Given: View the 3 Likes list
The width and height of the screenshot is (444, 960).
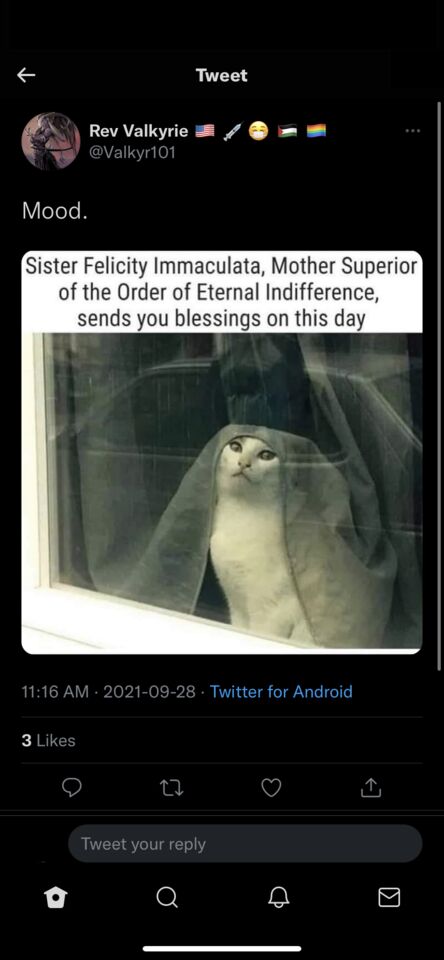Looking at the screenshot, I should 48,741.
